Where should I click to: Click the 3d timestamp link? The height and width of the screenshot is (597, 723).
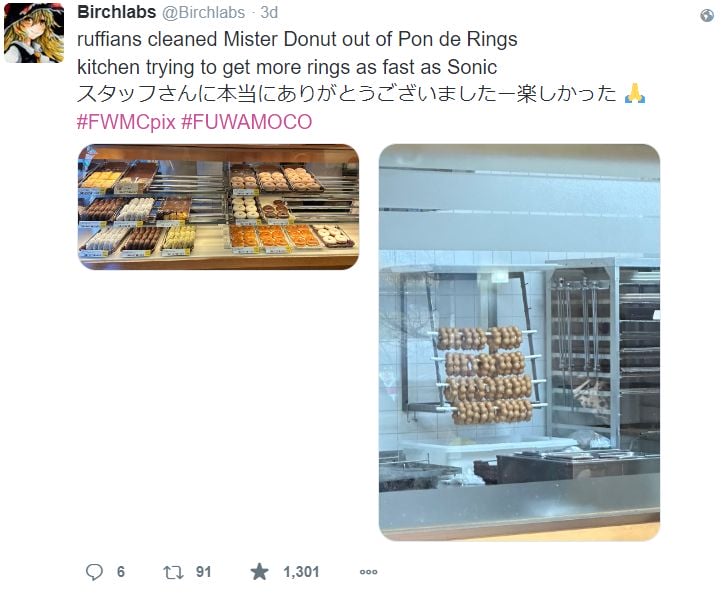pos(269,12)
